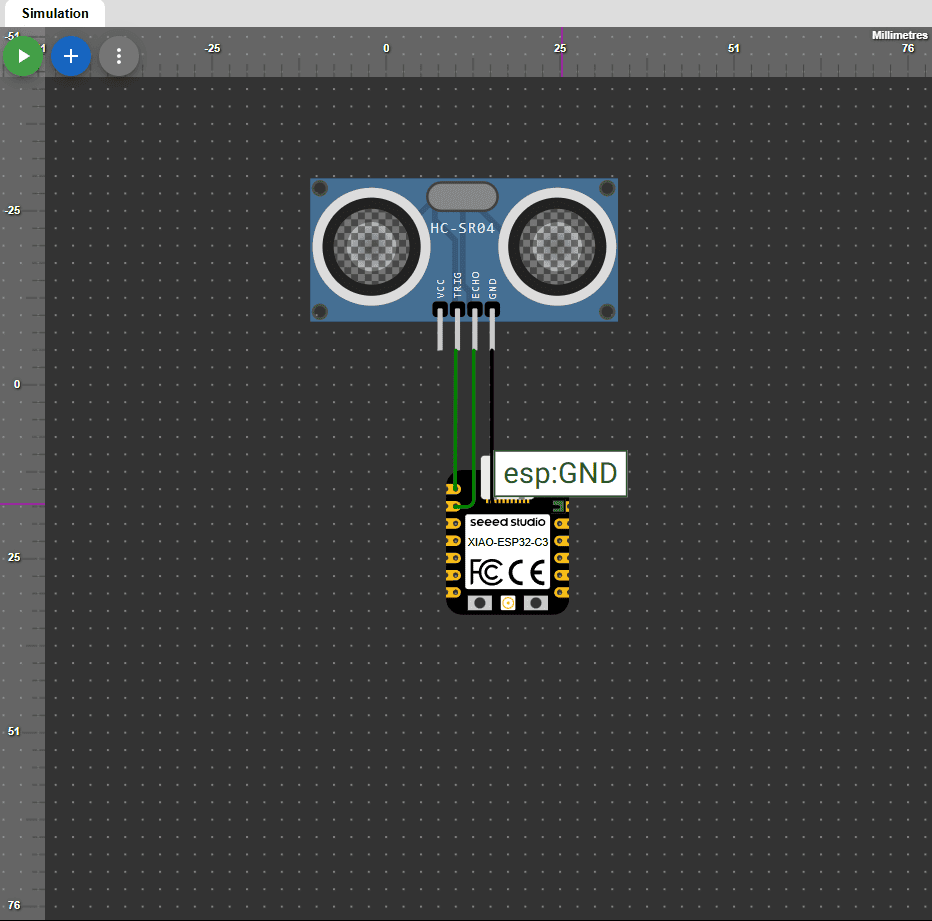Switch to the Simulation tab

[55, 13]
